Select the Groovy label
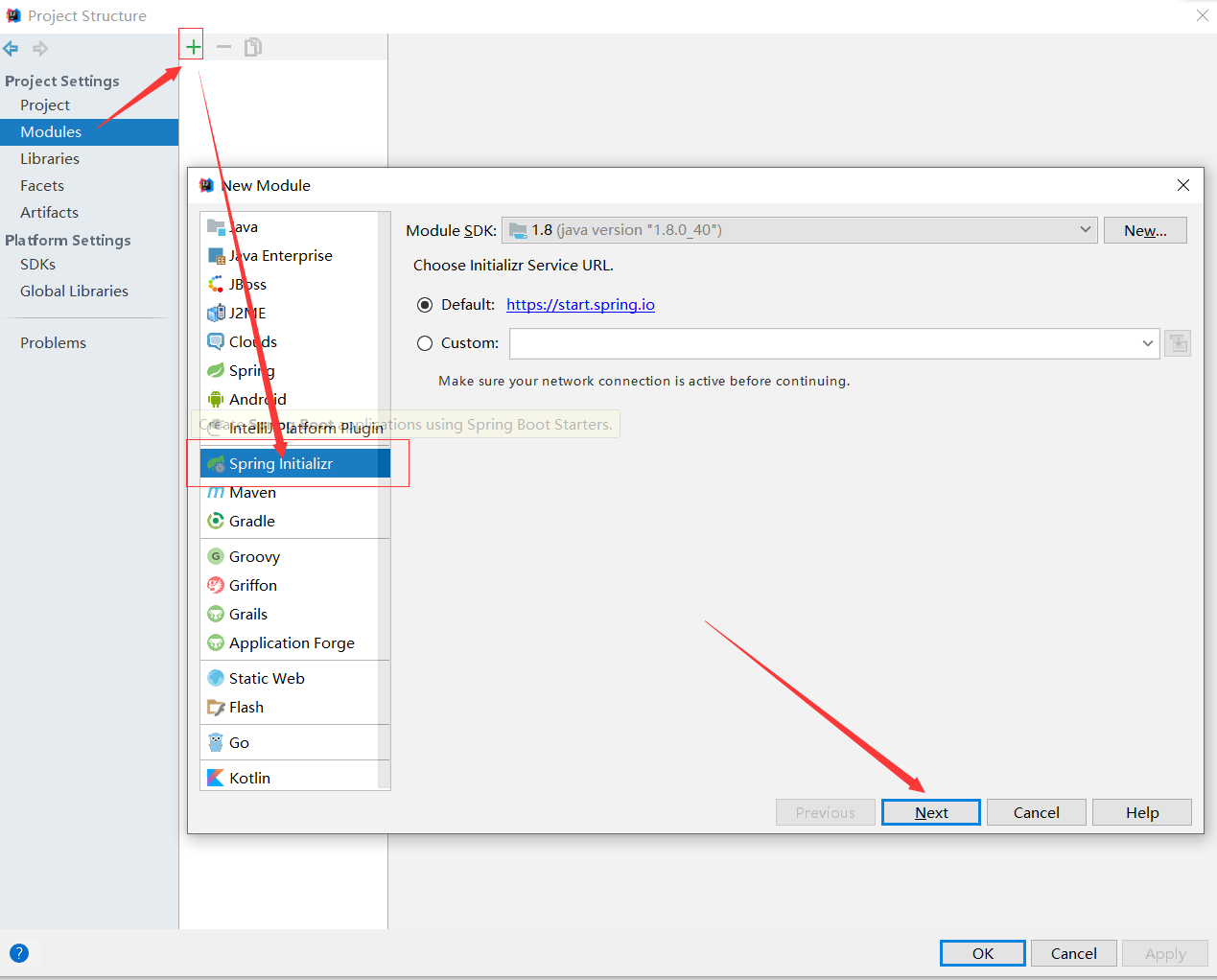The height and width of the screenshot is (980, 1217). tap(255, 557)
